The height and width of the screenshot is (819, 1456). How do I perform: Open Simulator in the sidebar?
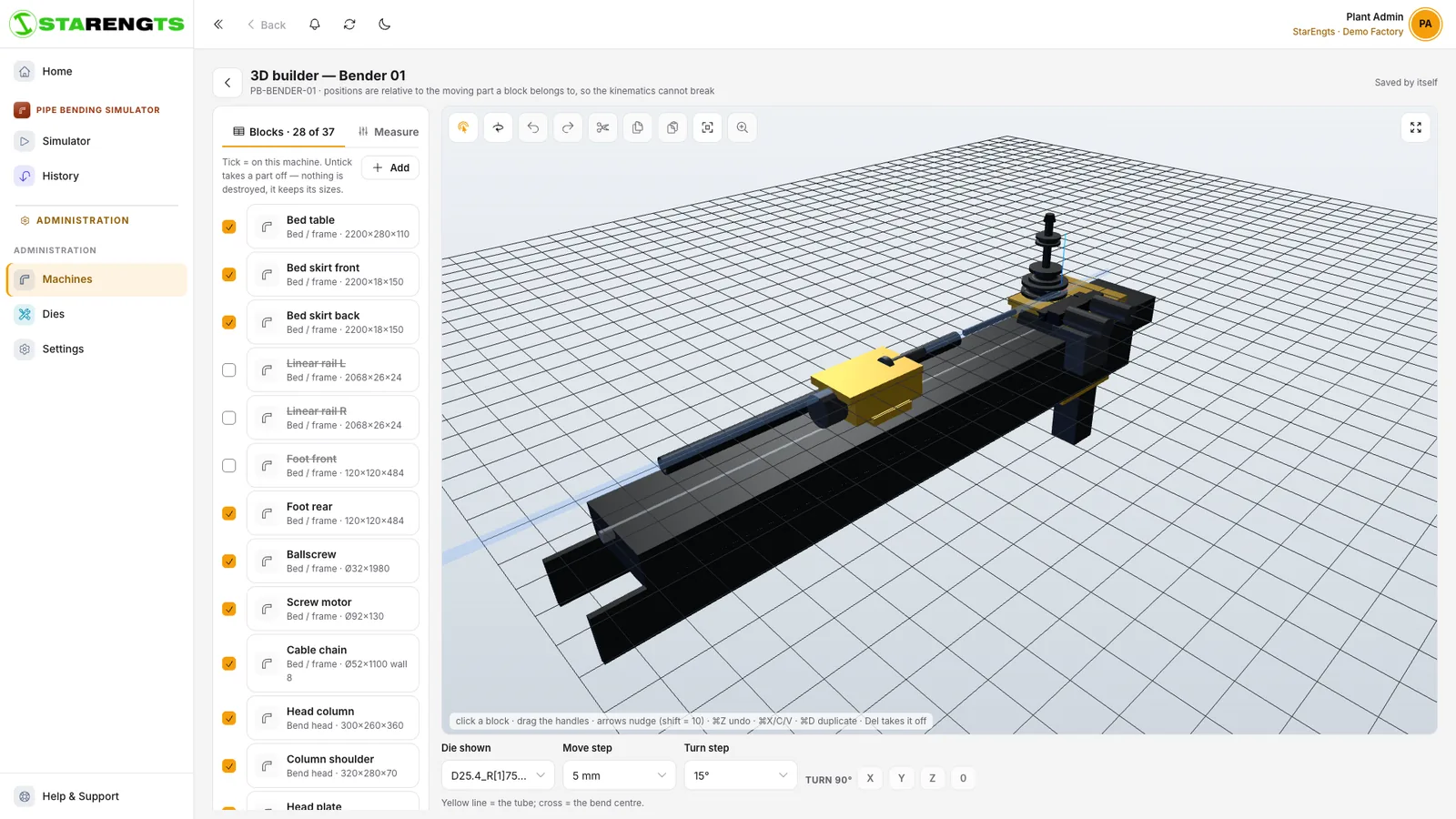point(96,141)
